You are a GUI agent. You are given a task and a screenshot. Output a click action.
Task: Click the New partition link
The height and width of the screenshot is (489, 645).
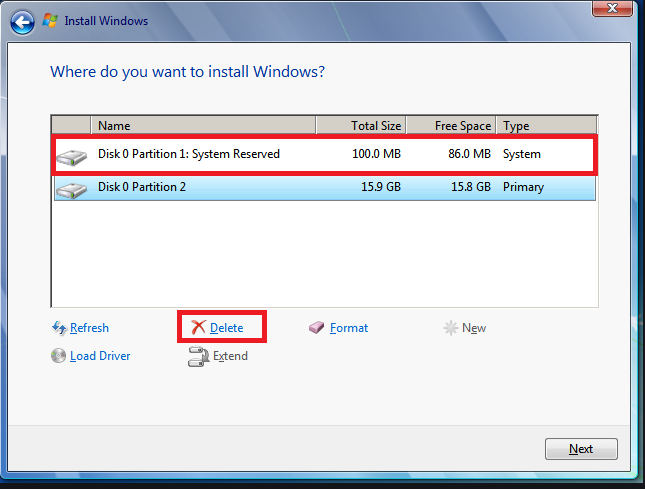474,328
